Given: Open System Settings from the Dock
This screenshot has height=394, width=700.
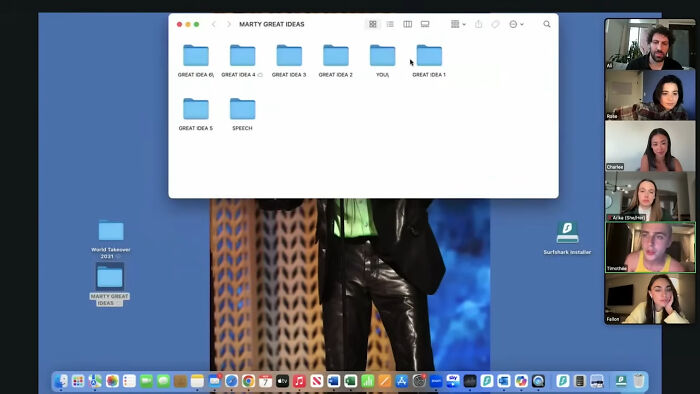Looking at the screenshot, I should [x=419, y=381].
